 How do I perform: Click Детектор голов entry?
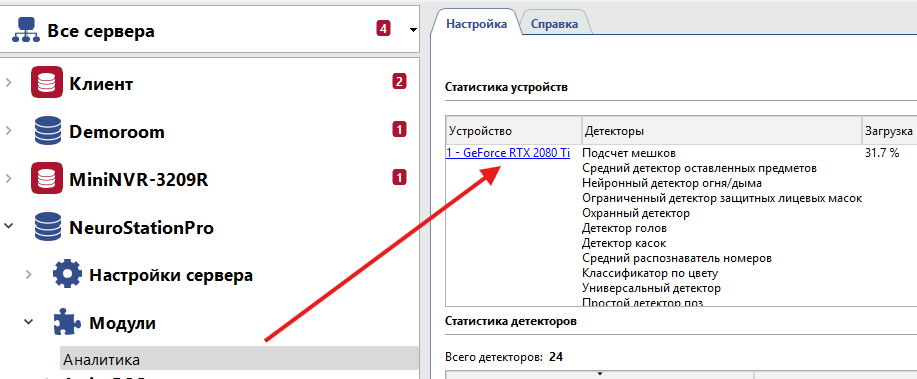624,228
